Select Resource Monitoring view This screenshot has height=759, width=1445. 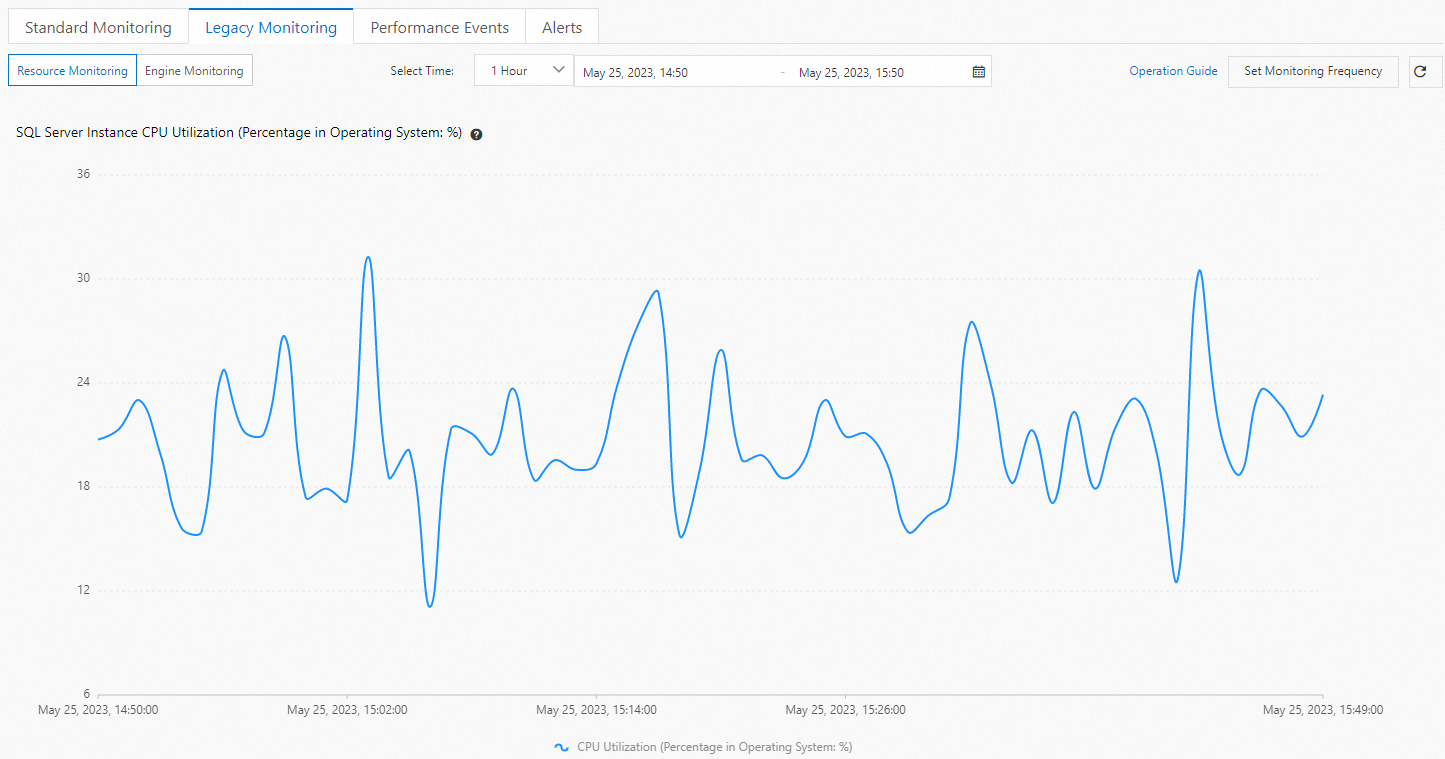pyautogui.click(x=72, y=71)
